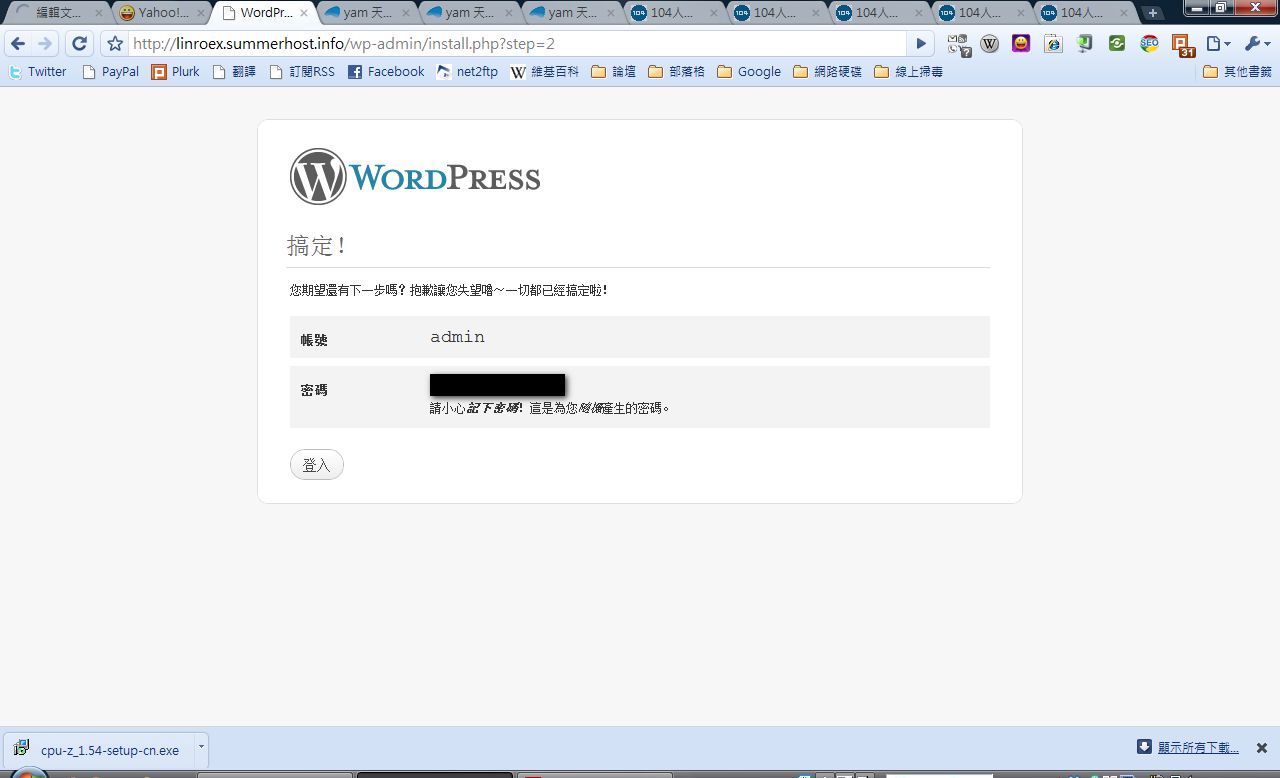Screen dimensions: 1280x778
Task: Click the green sync arrows extension icon
Action: pyautogui.click(x=1117, y=44)
